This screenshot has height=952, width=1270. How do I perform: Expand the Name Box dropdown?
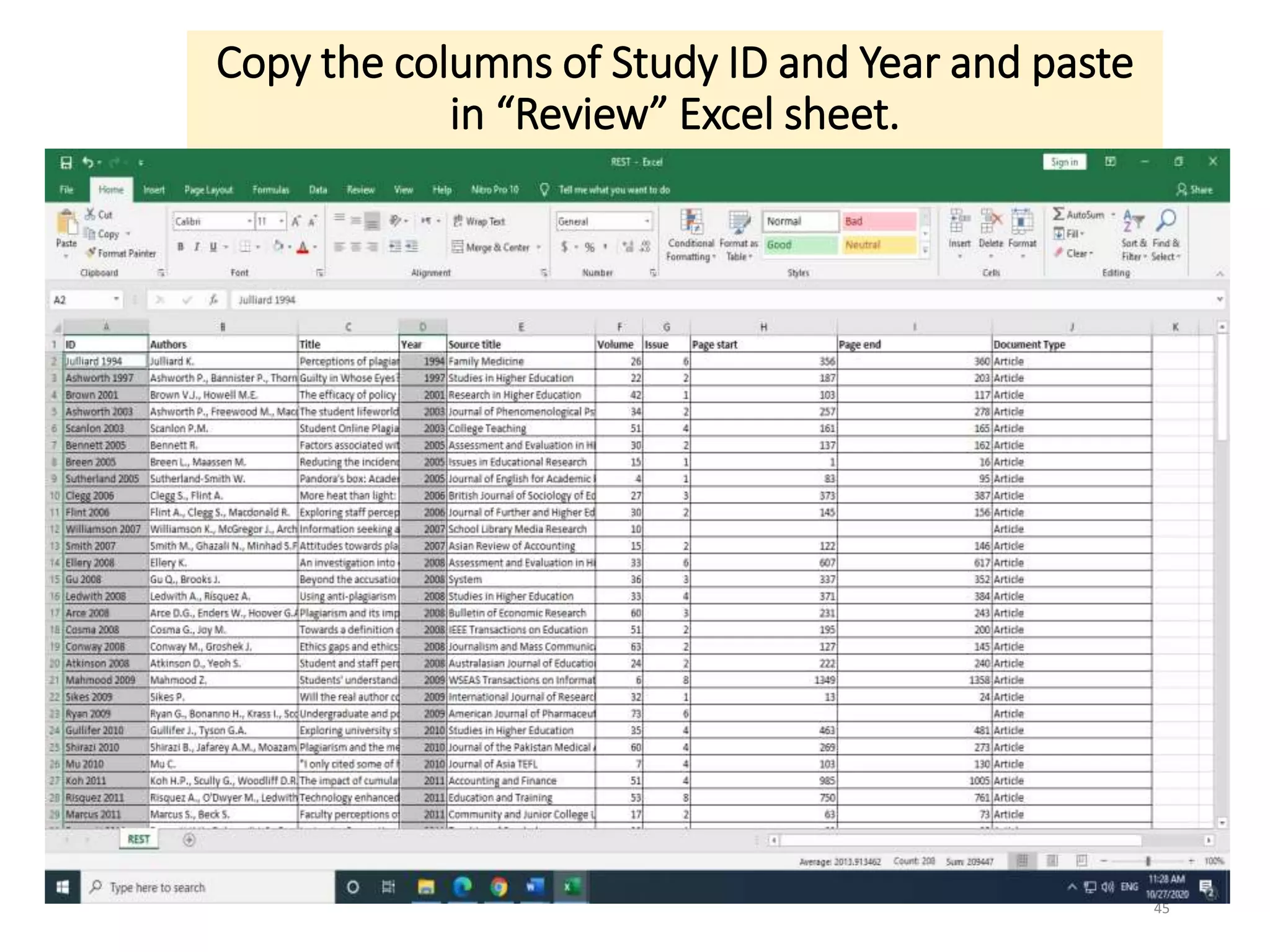click(116, 300)
